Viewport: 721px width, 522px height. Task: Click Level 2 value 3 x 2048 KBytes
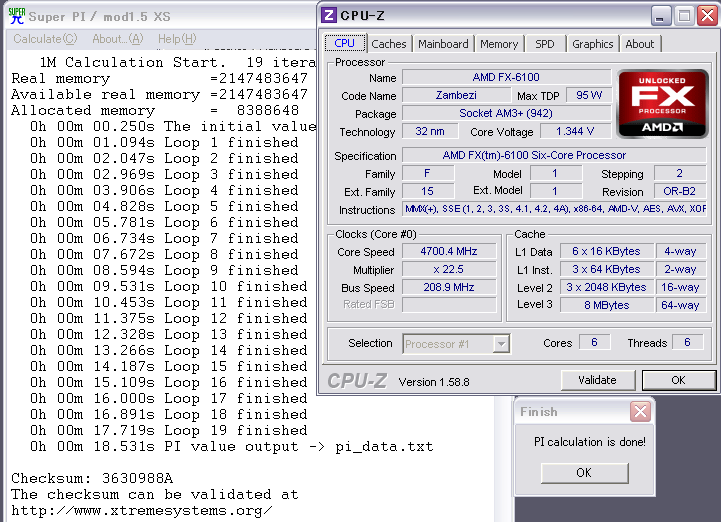pos(606,287)
